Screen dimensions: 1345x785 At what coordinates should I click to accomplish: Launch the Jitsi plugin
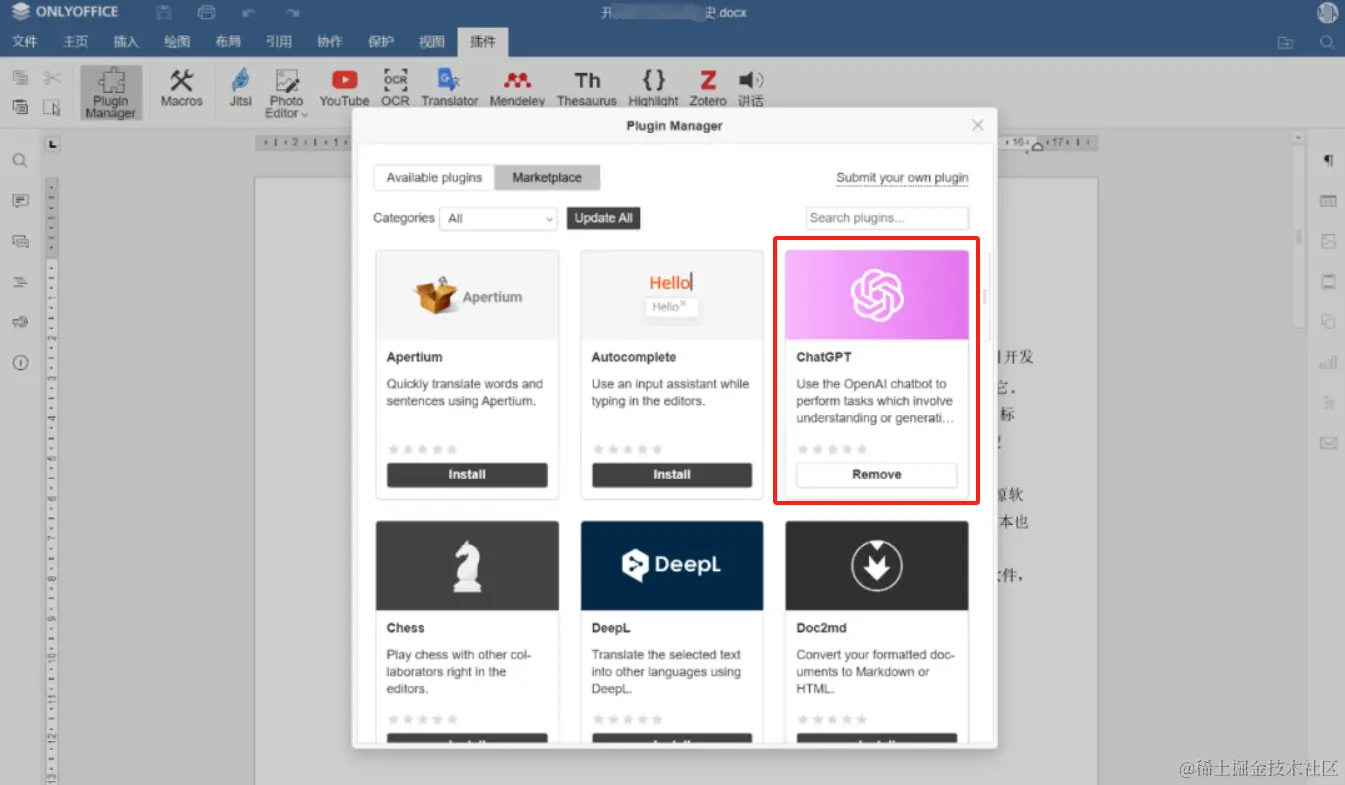(240, 88)
